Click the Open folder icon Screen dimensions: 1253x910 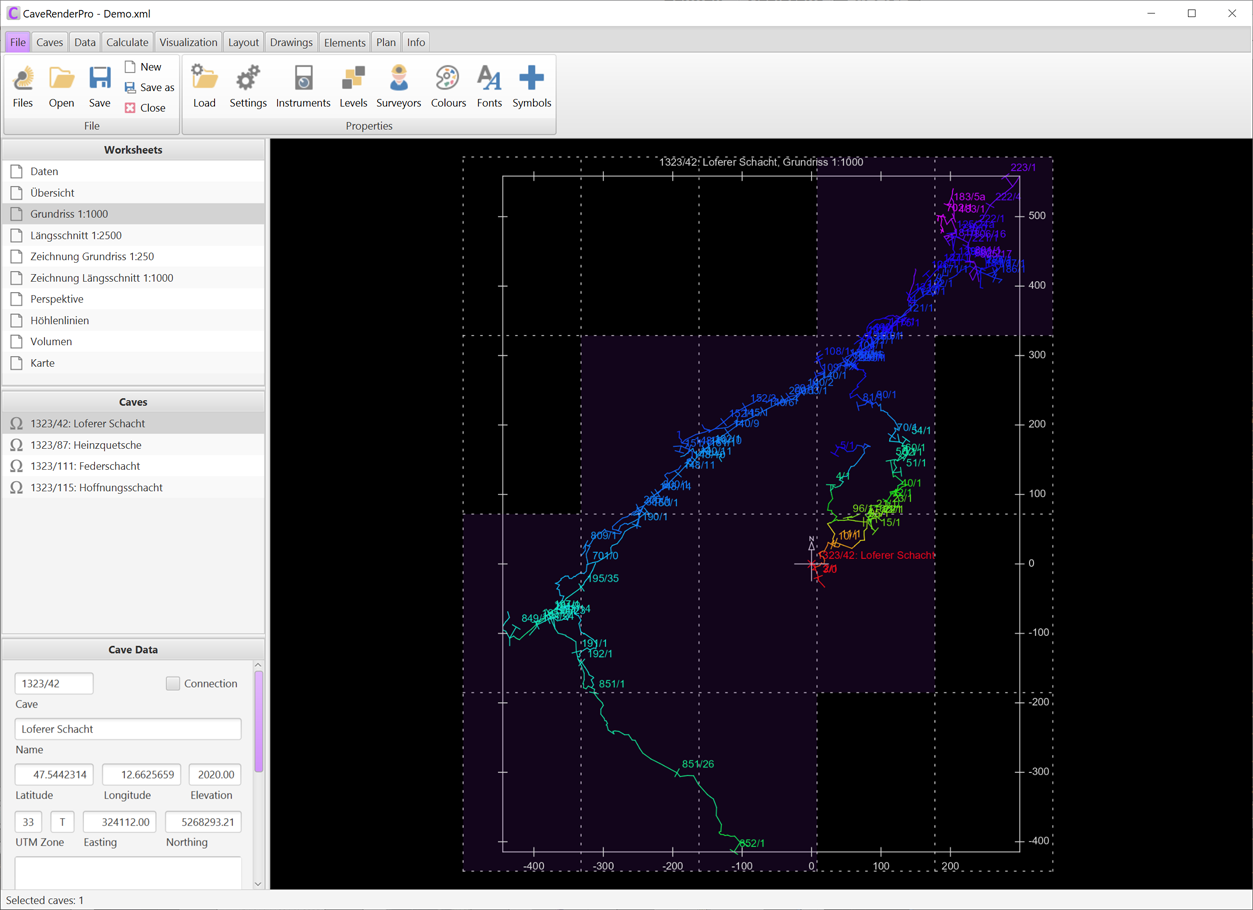pos(61,87)
